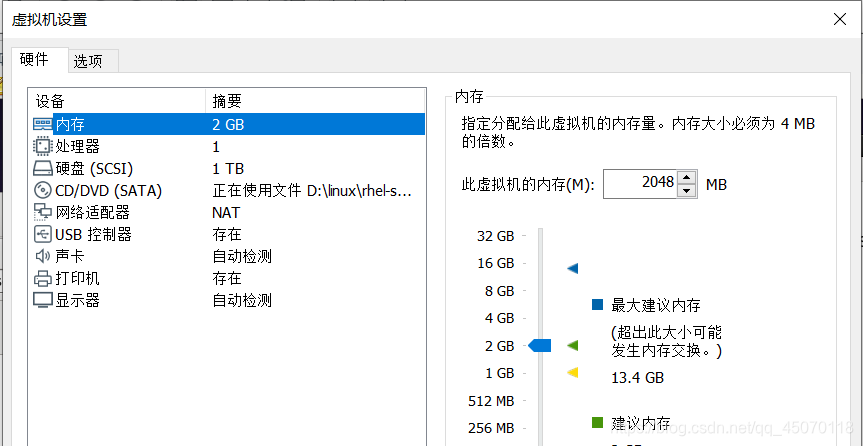Select the CD/DVD (SATA) row label
Image resolution: width=863 pixels, height=446 pixels.
[x=108, y=191]
